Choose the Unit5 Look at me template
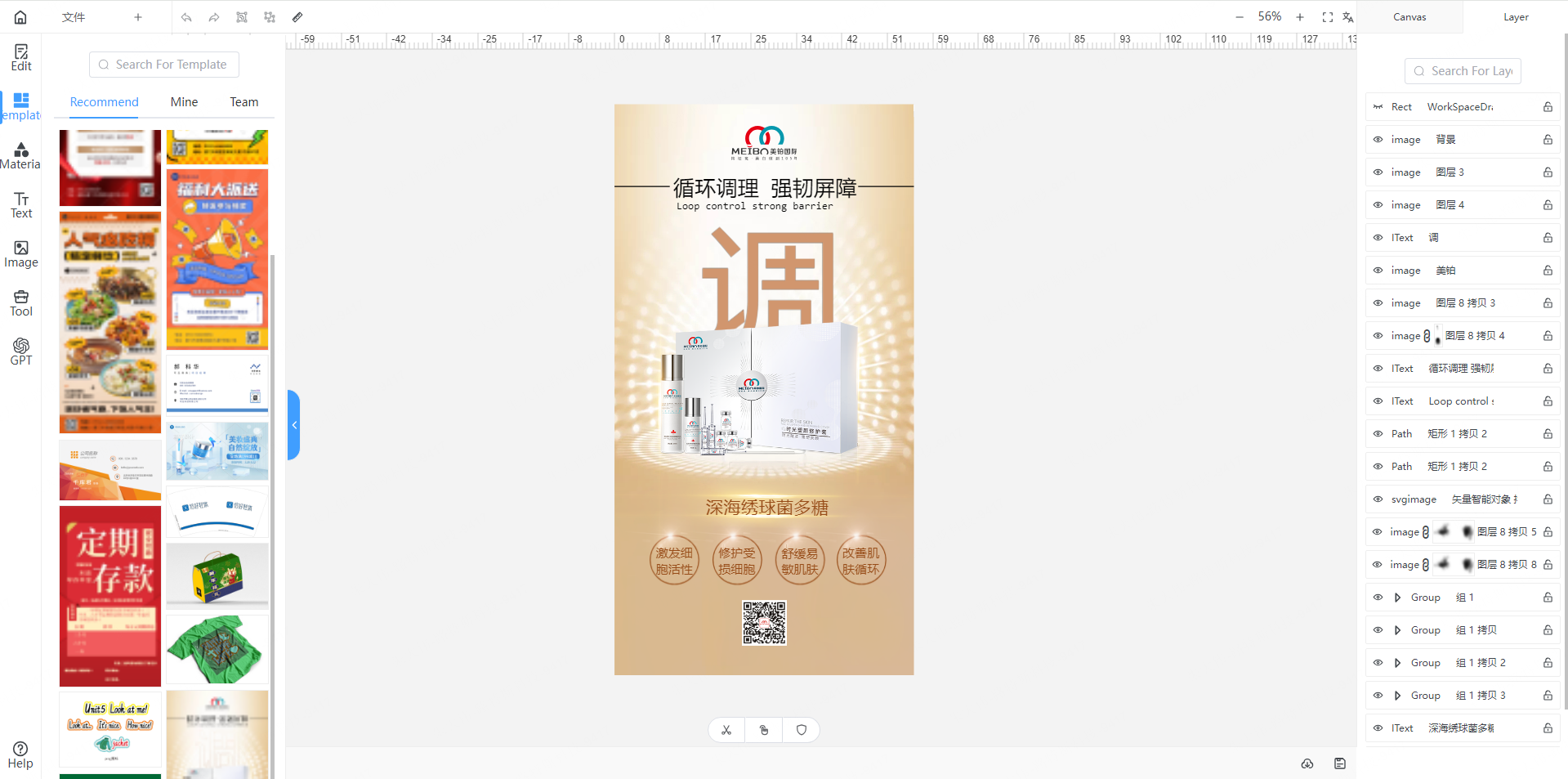Screen dimensions: 1568x779 coord(110,729)
